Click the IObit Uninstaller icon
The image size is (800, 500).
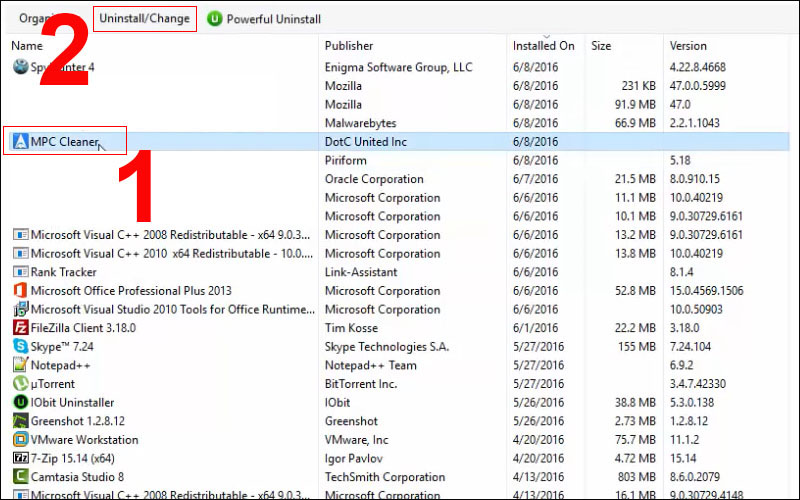pos(20,402)
